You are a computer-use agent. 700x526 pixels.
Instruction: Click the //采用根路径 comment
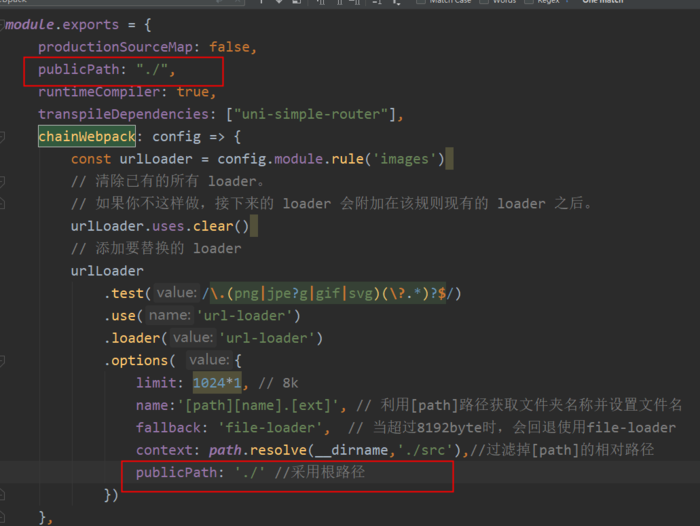320,472
